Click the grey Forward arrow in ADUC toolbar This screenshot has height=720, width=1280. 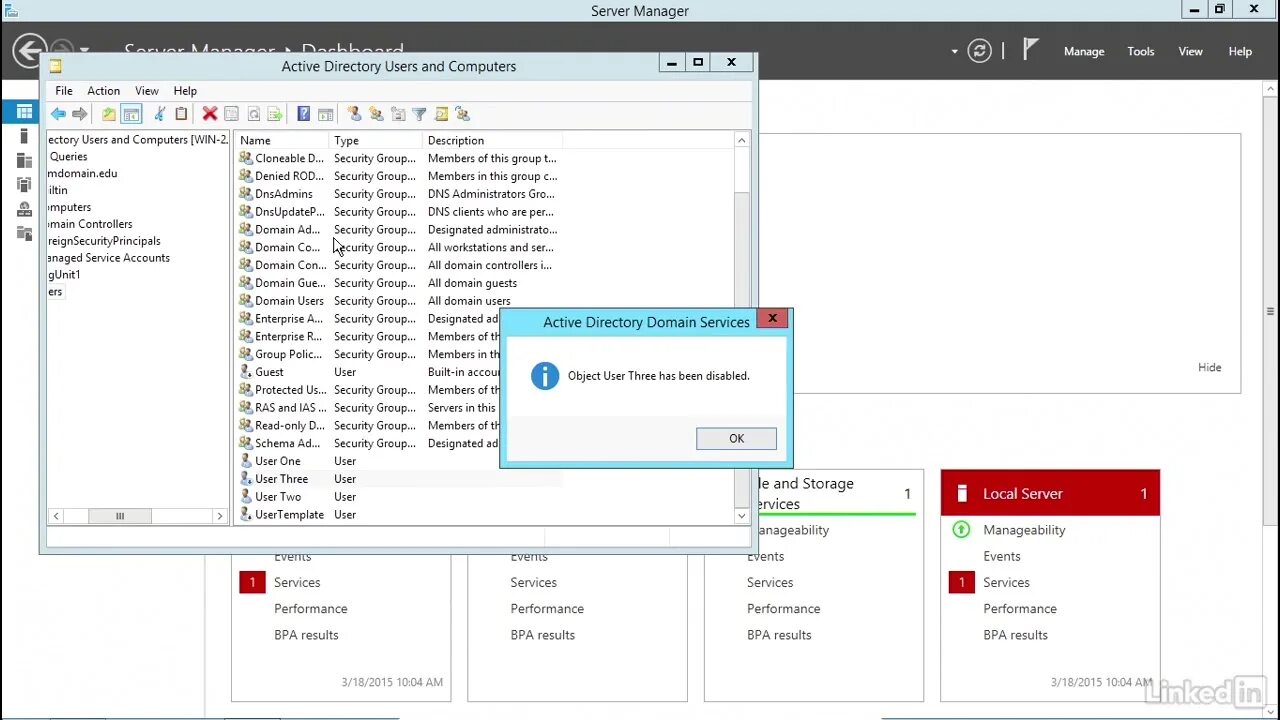[x=80, y=114]
